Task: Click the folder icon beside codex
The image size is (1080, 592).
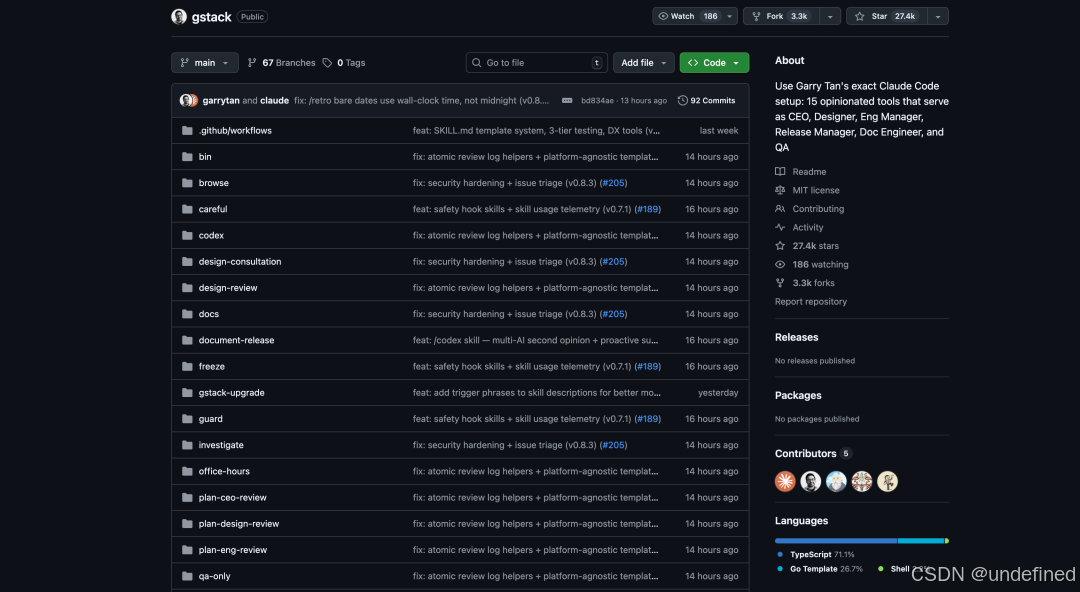Action: (187, 235)
